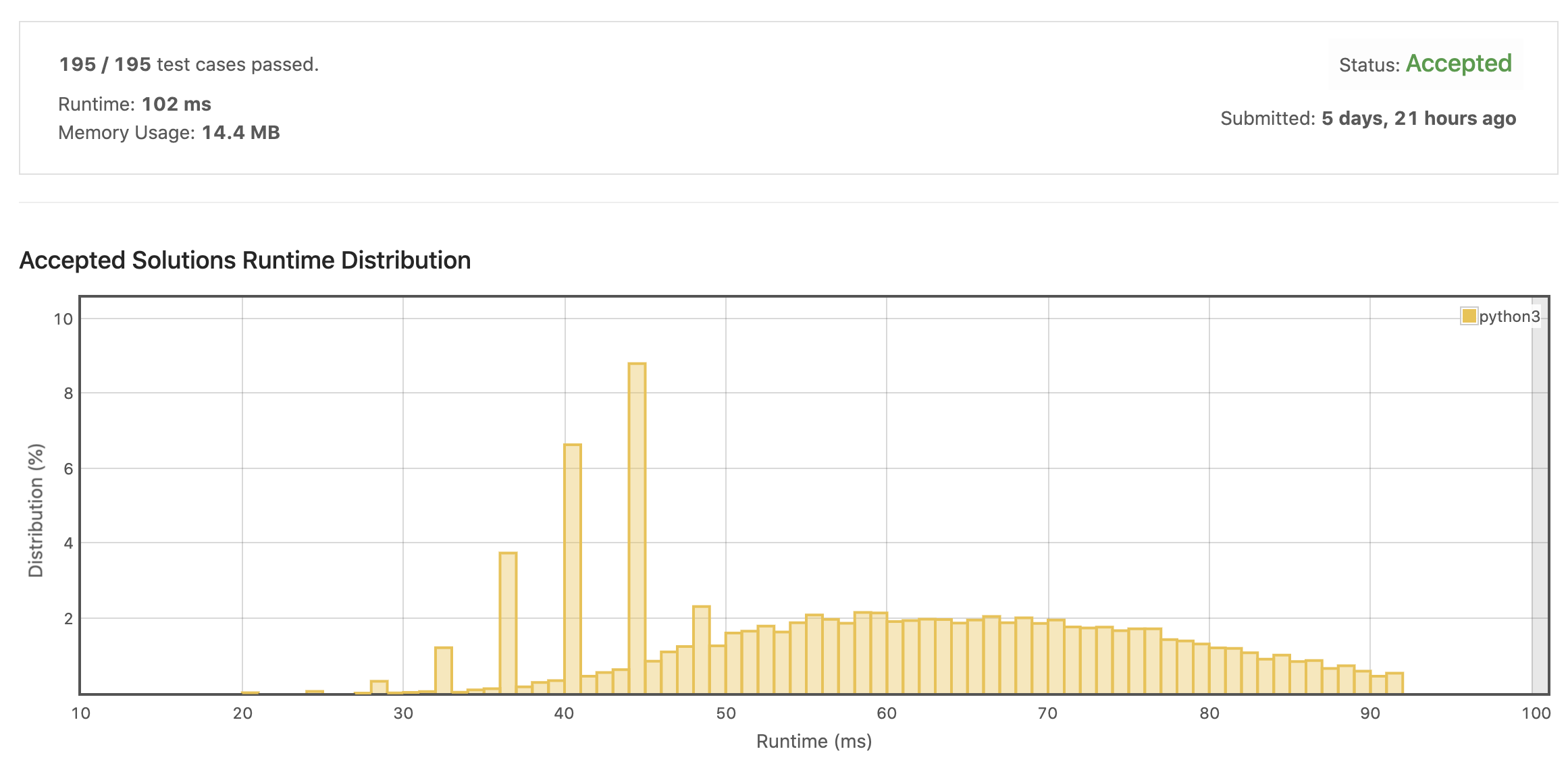1568x768 pixels.
Task: Click the last bar past 90 ms
Action: (1394, 682)
